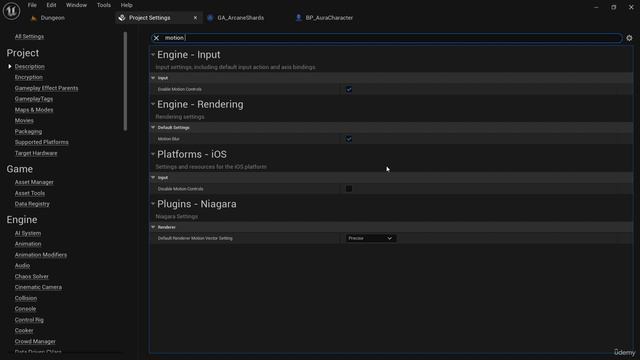640x360 pixels.
Task: Open the Encryption settings
Action: click(29, 77)
